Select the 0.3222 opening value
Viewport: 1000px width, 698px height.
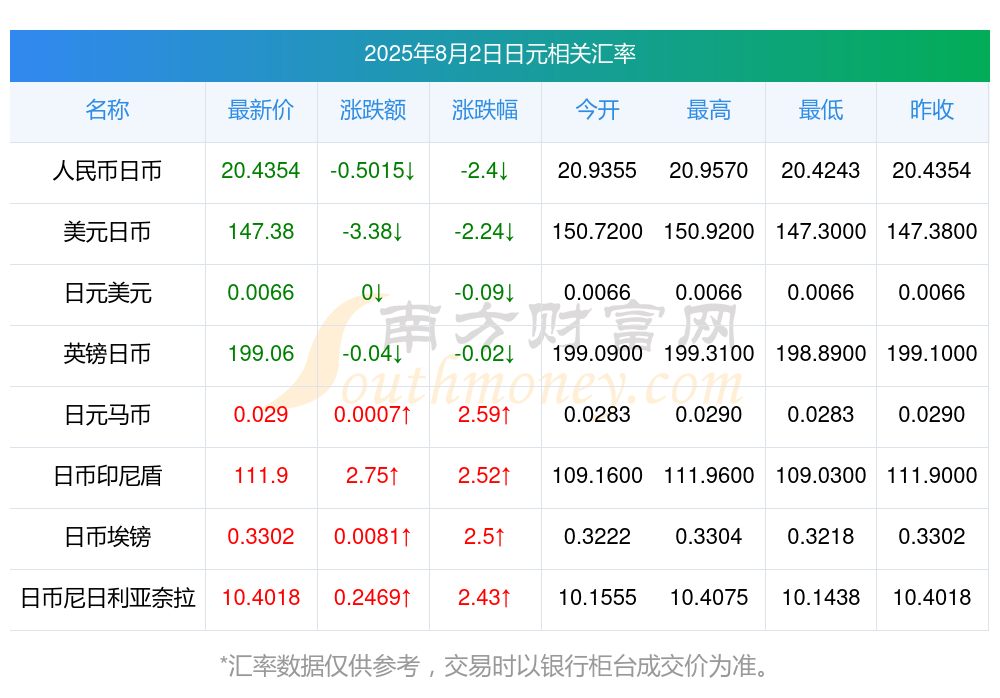(597, 536)
